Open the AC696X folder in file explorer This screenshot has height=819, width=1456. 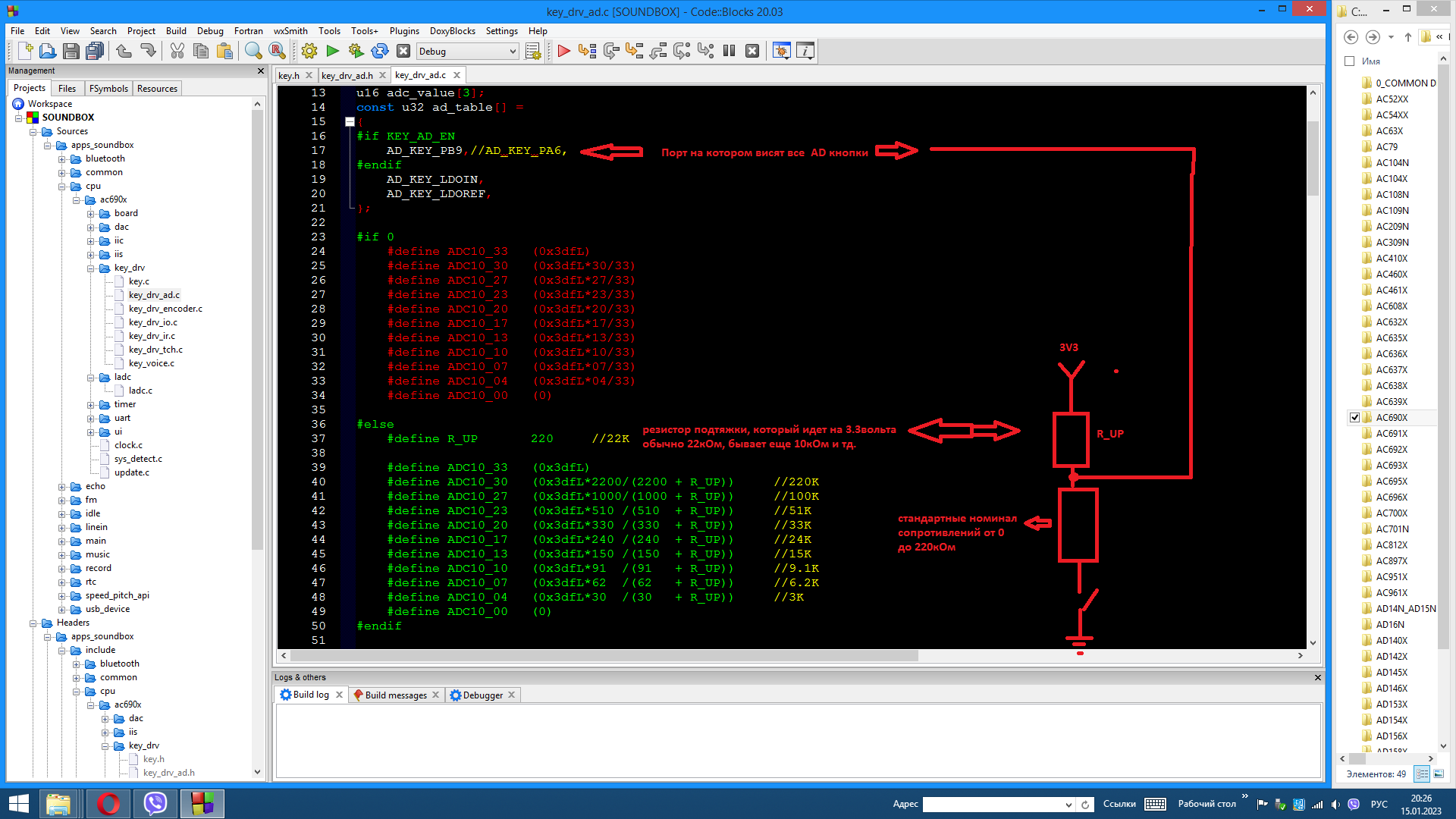[1391, 497]
